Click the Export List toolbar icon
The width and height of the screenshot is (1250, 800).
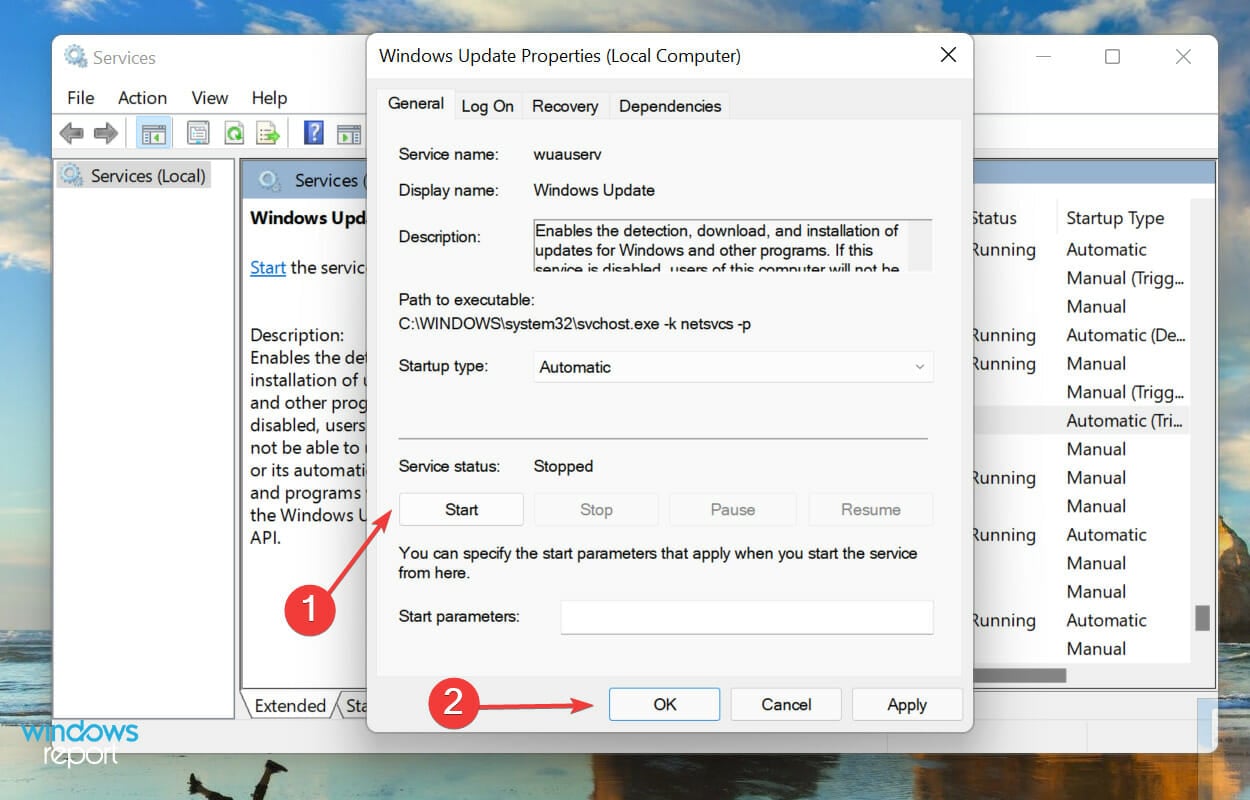pyautogui.click(x=267, y=132)
